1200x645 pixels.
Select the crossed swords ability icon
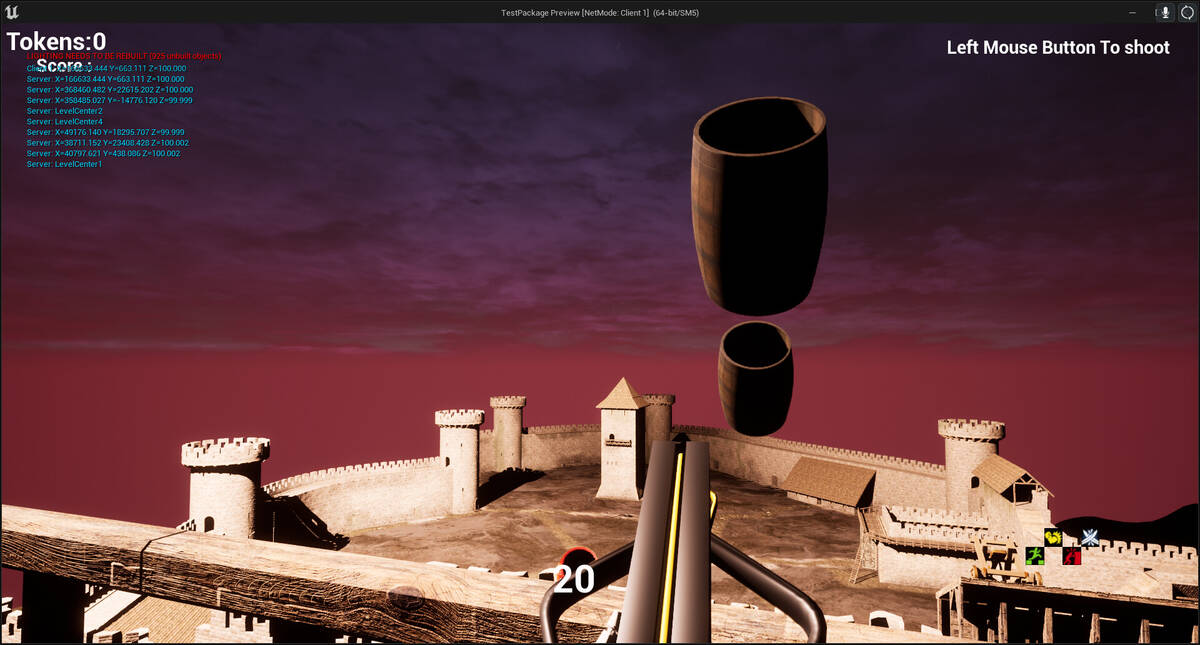(x=1089, y=537)
